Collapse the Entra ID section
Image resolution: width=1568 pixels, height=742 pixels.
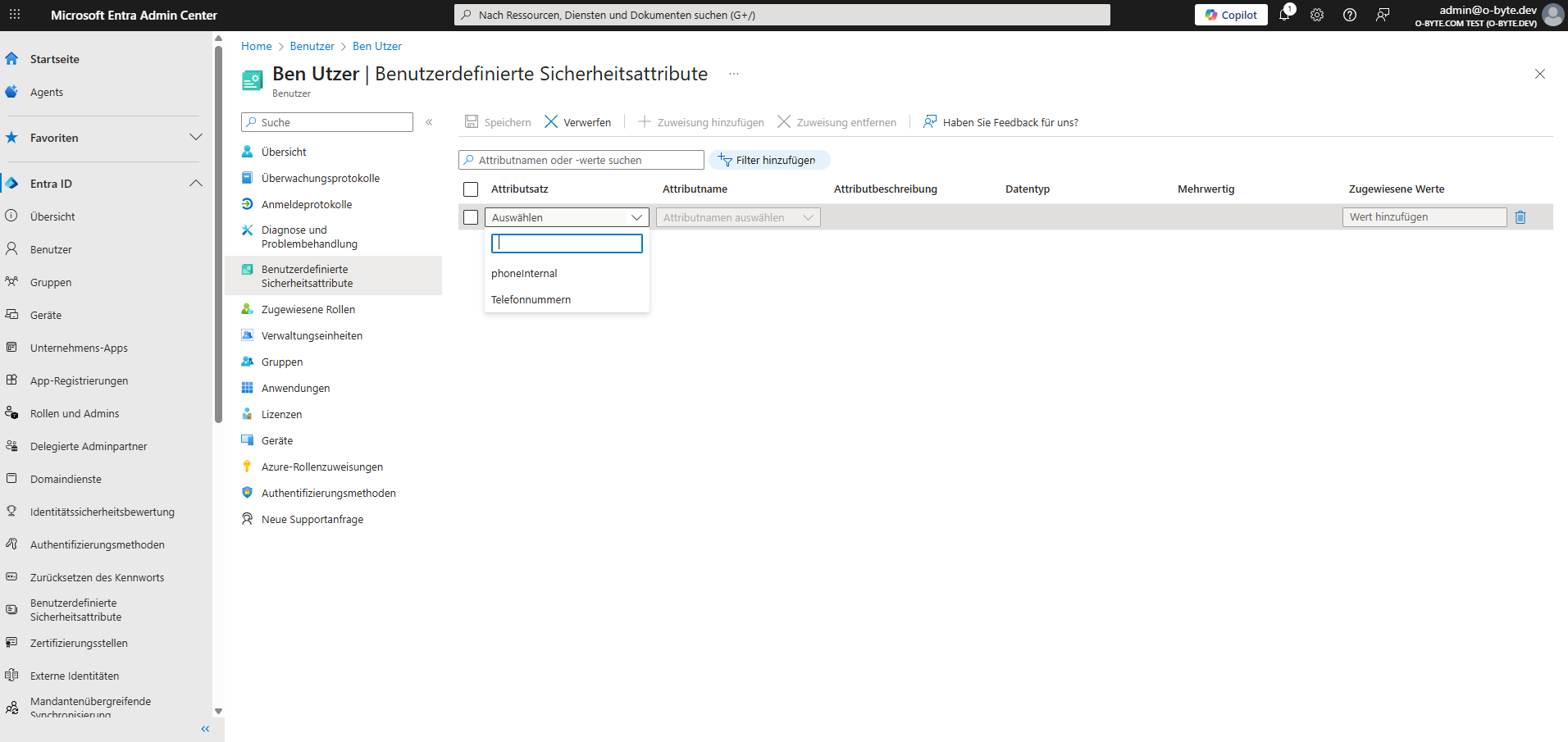195,184
